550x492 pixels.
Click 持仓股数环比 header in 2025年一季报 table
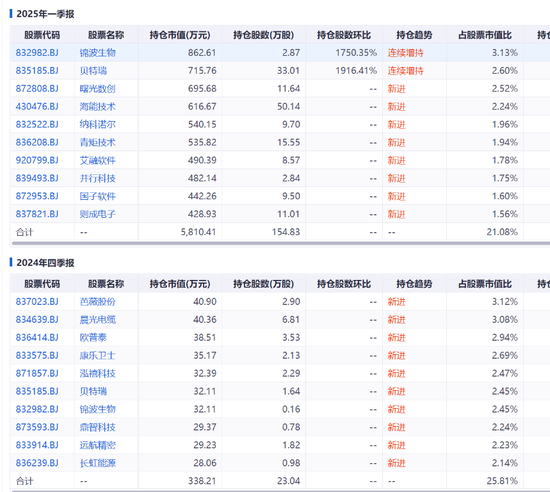point(344,35)
